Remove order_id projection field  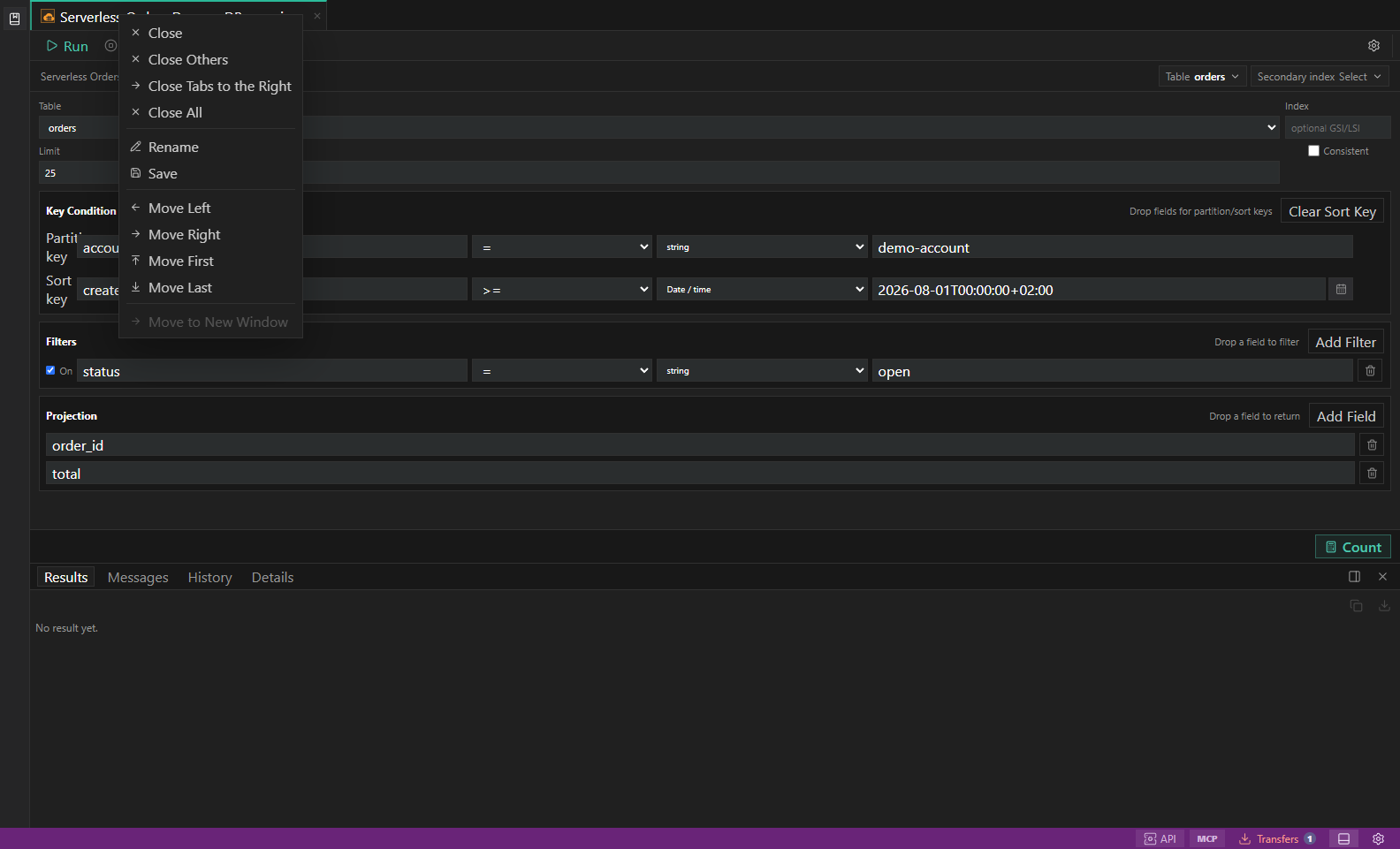pos(1372,445)
